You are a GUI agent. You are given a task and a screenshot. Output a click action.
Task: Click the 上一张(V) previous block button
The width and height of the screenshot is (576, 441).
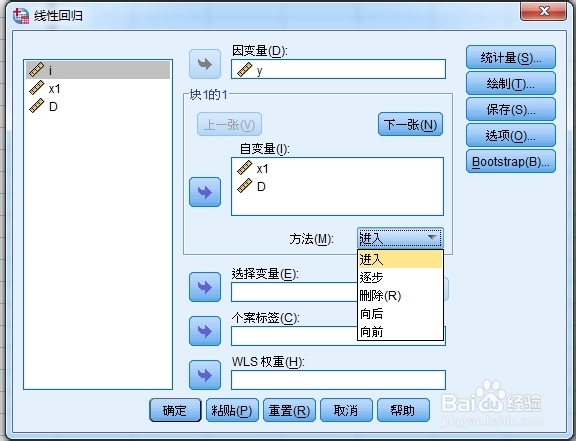click(229, 125)
